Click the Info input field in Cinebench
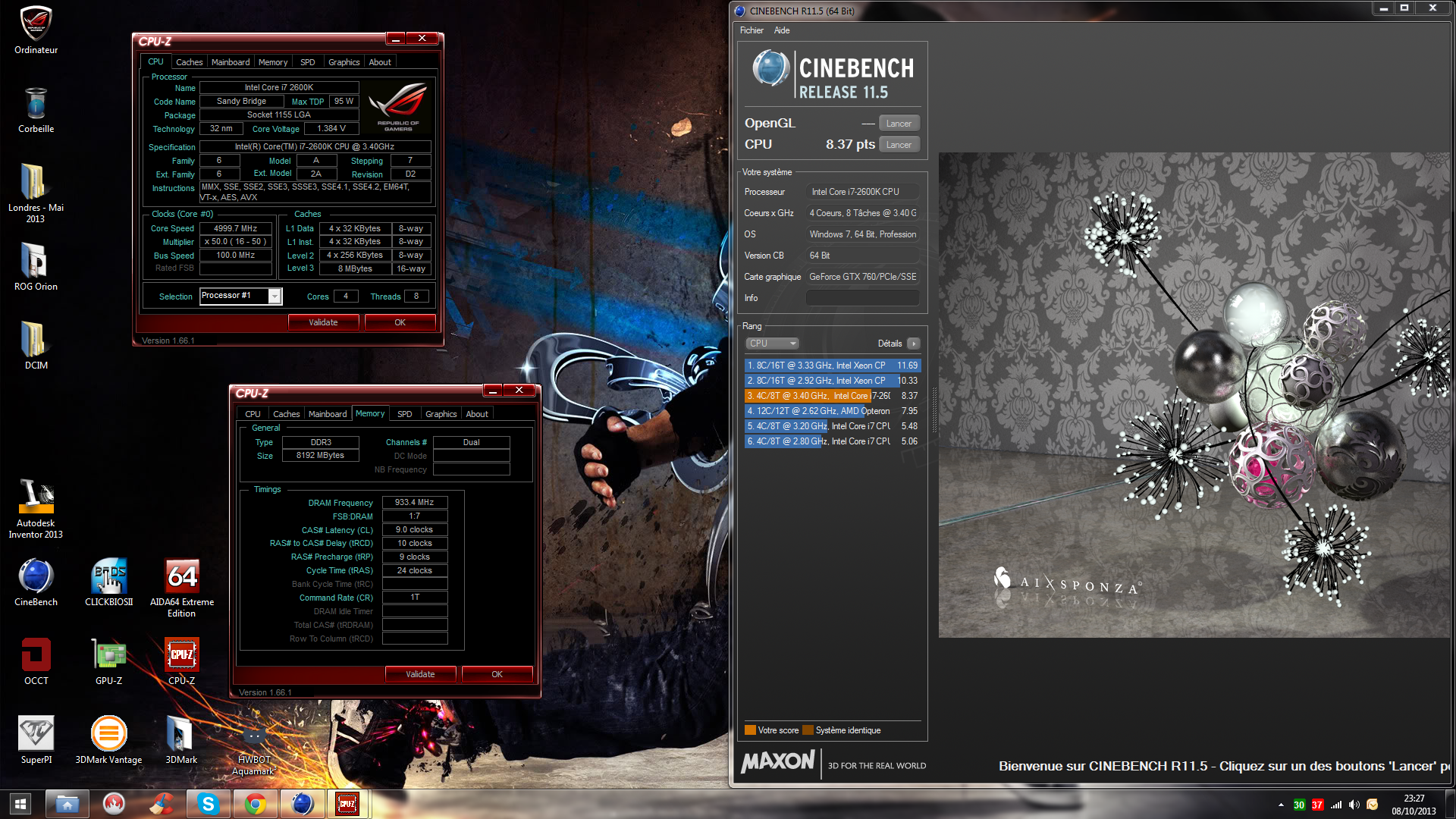 tap(863, 298)
